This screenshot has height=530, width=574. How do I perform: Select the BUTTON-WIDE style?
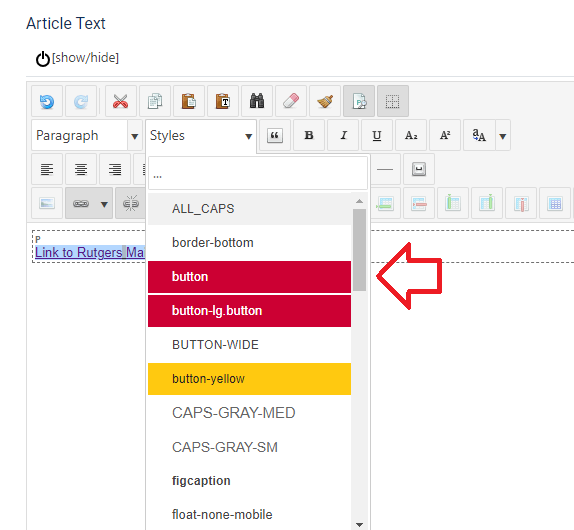coord(249,345)
